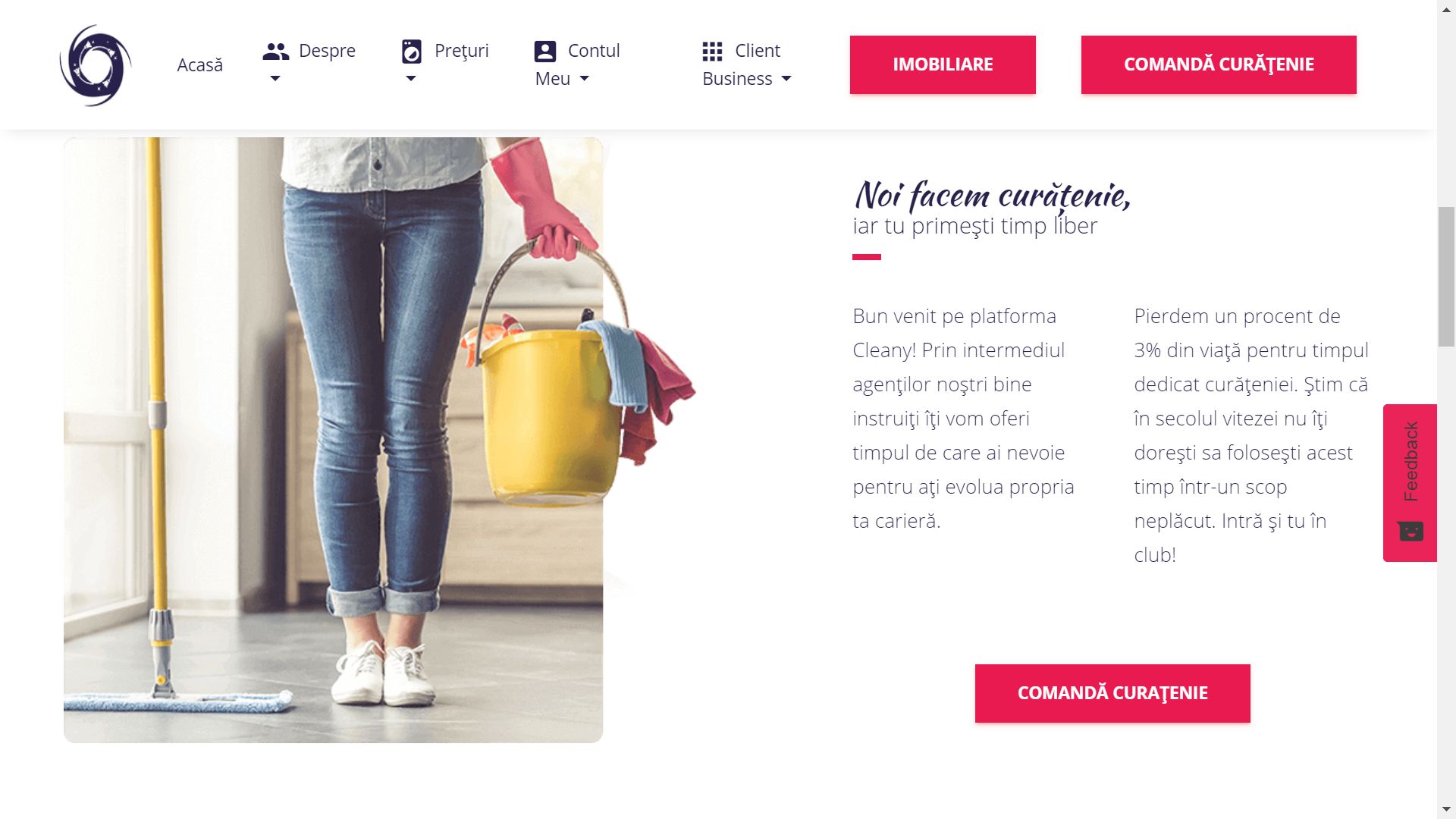
Task: Click the people icon next to Despre
Action: point(276,51)
